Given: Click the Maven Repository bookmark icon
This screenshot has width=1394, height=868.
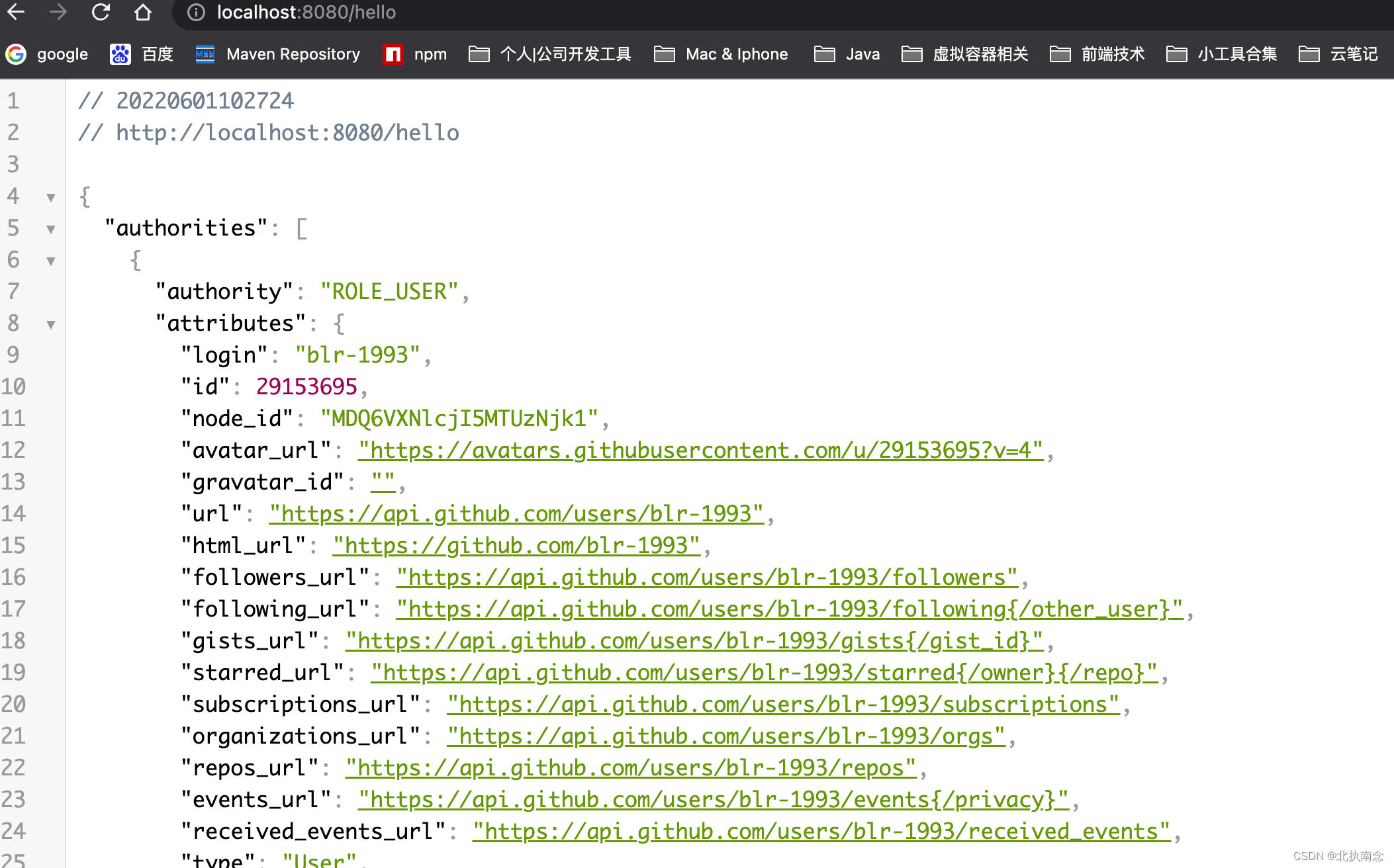Looking at the screenshot, I should (x=205, y=53).
